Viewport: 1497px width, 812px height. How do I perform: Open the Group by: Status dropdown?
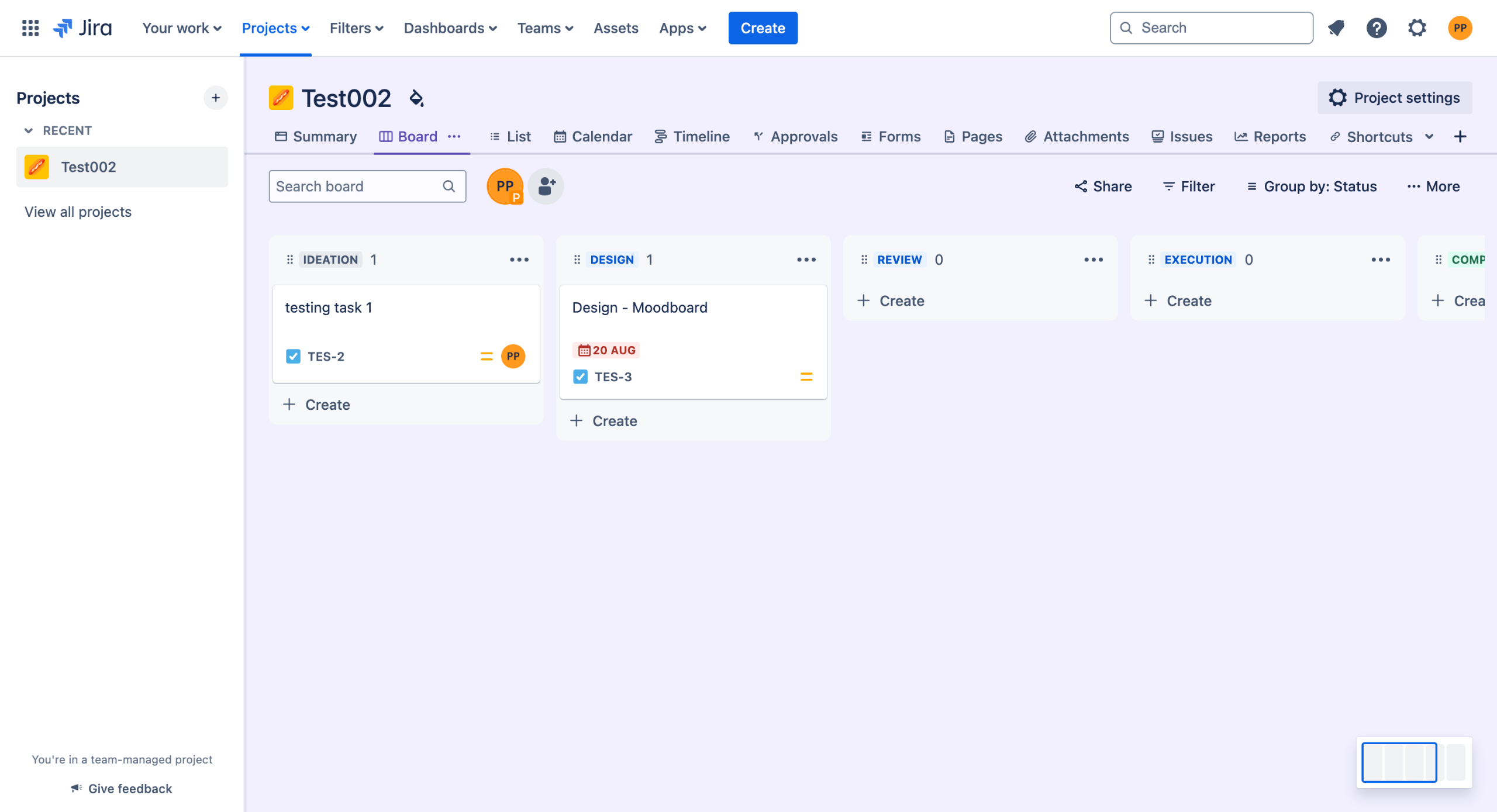click(1312, 186)
